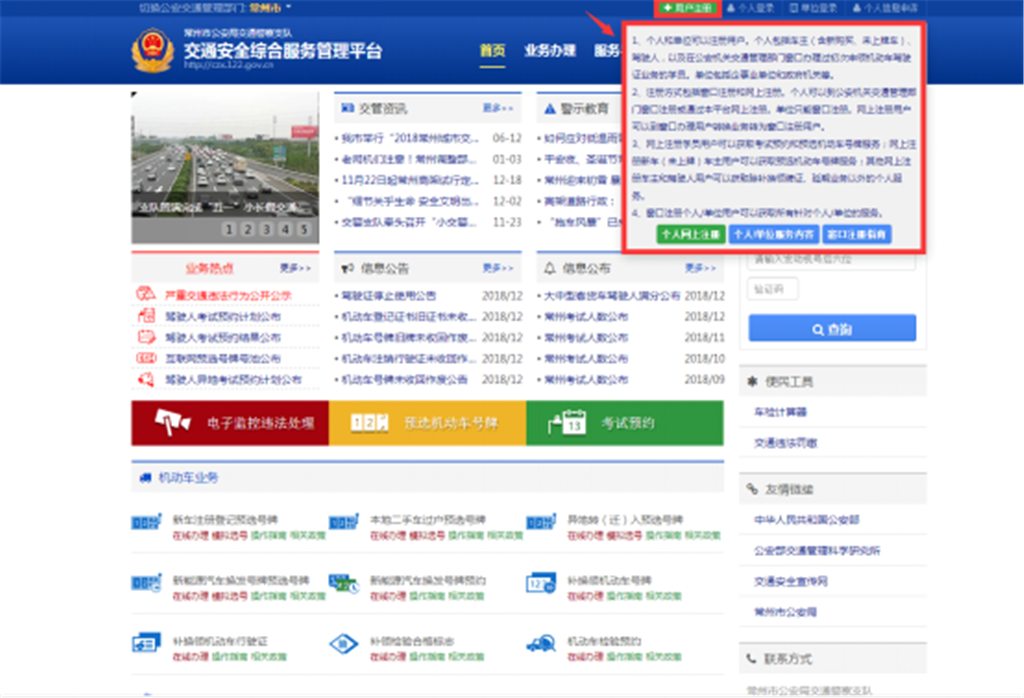Click the 补换领机动车行驶证 card icon
This screenshot has height=698, width=1024.
[146, 642]
